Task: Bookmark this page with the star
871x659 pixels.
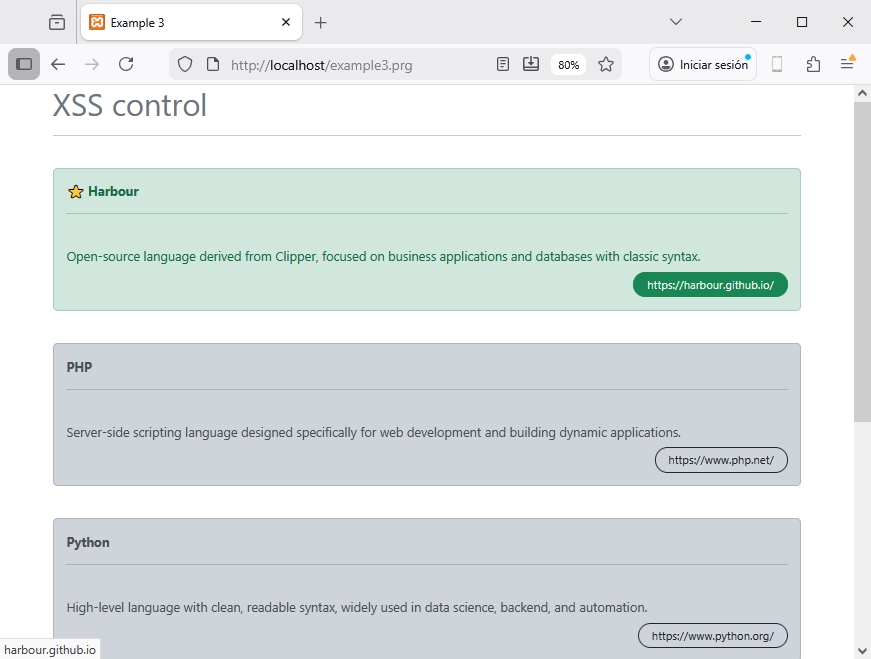Action: point(606,64)
